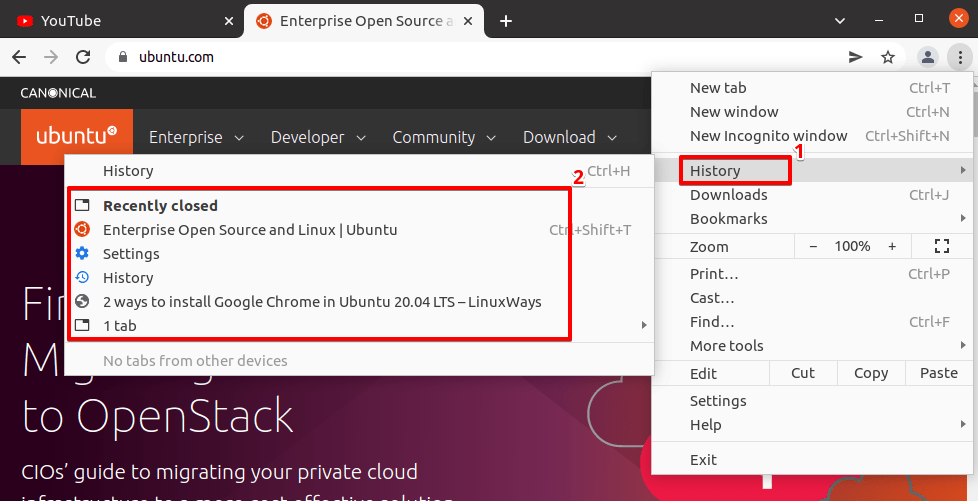Close the YouTube tab

(x=229, y=21)
